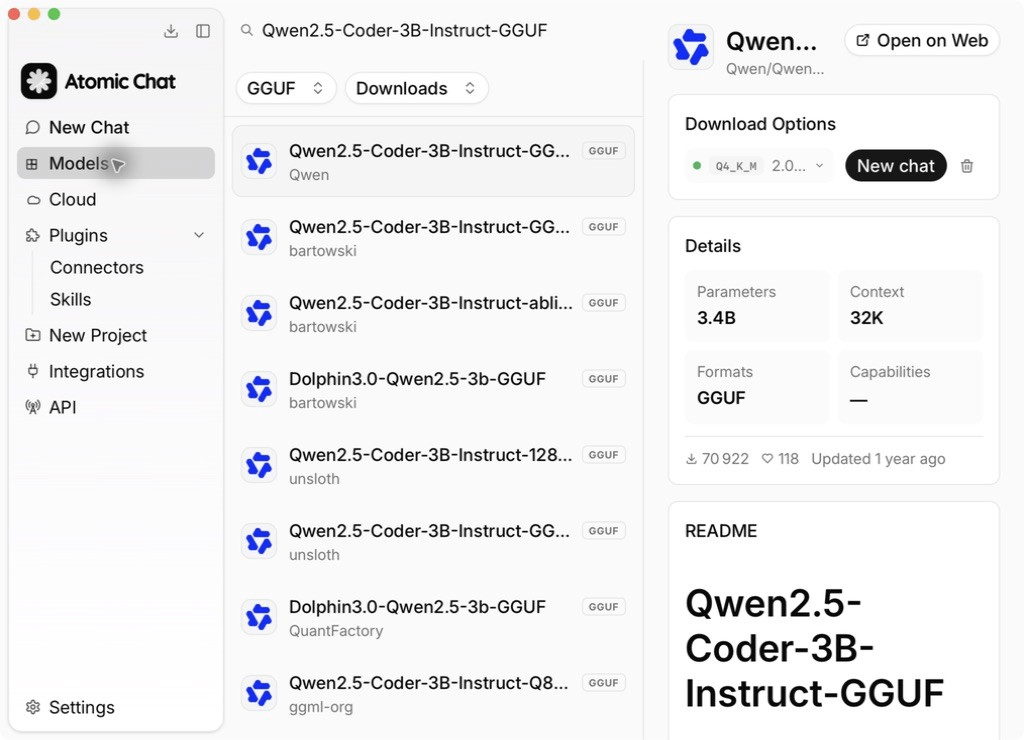Focus the model search field
1024x740 pixels.
coord(434,31)
